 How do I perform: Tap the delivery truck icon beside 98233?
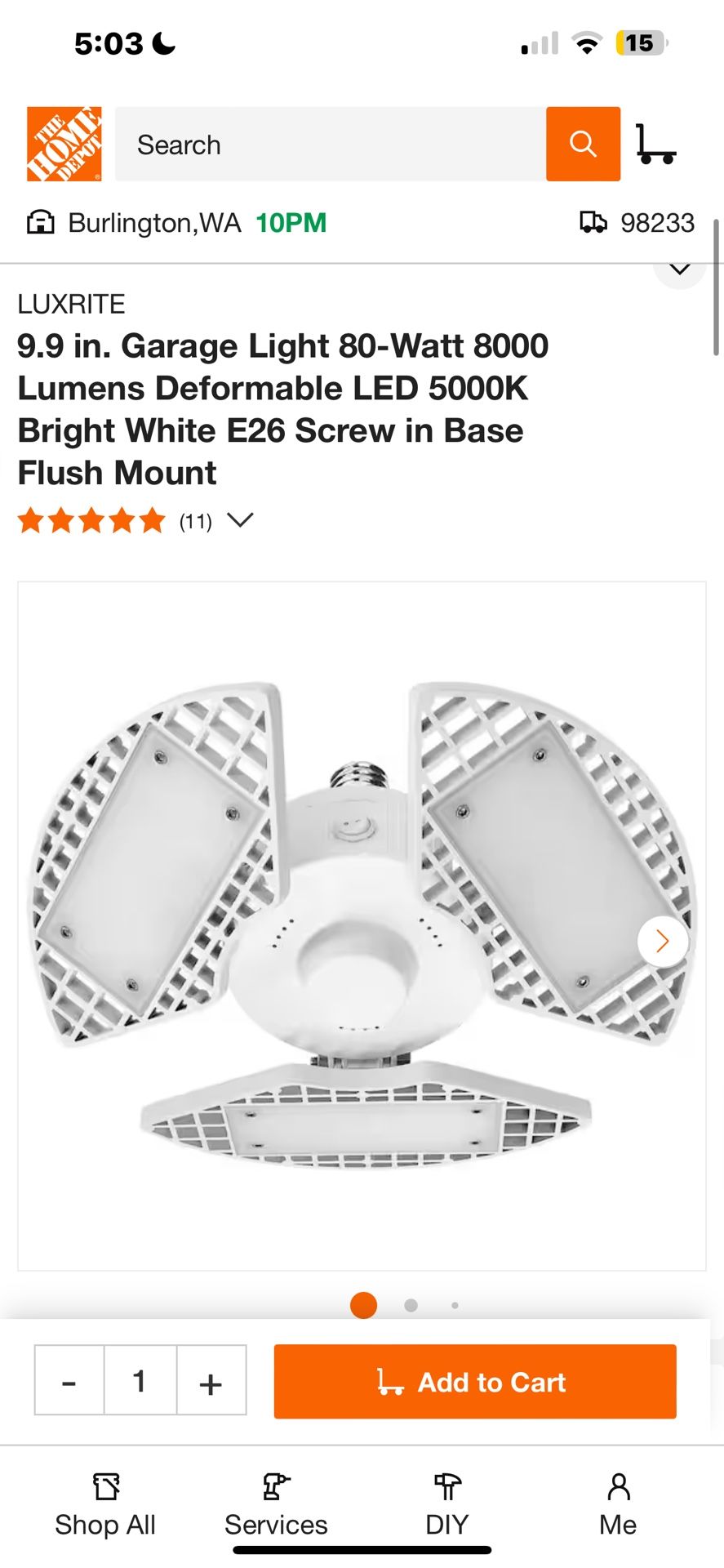click(x=593, y=222)
